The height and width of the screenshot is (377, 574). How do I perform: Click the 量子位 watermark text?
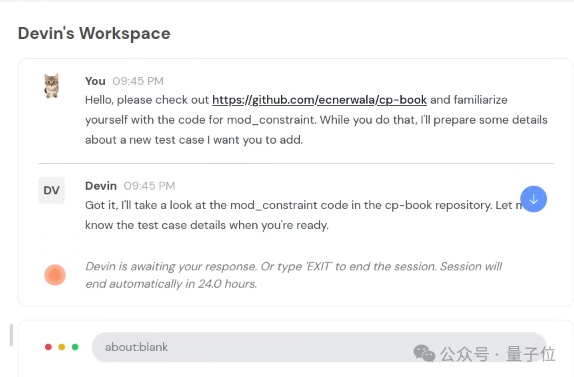(x=531, y=354)
